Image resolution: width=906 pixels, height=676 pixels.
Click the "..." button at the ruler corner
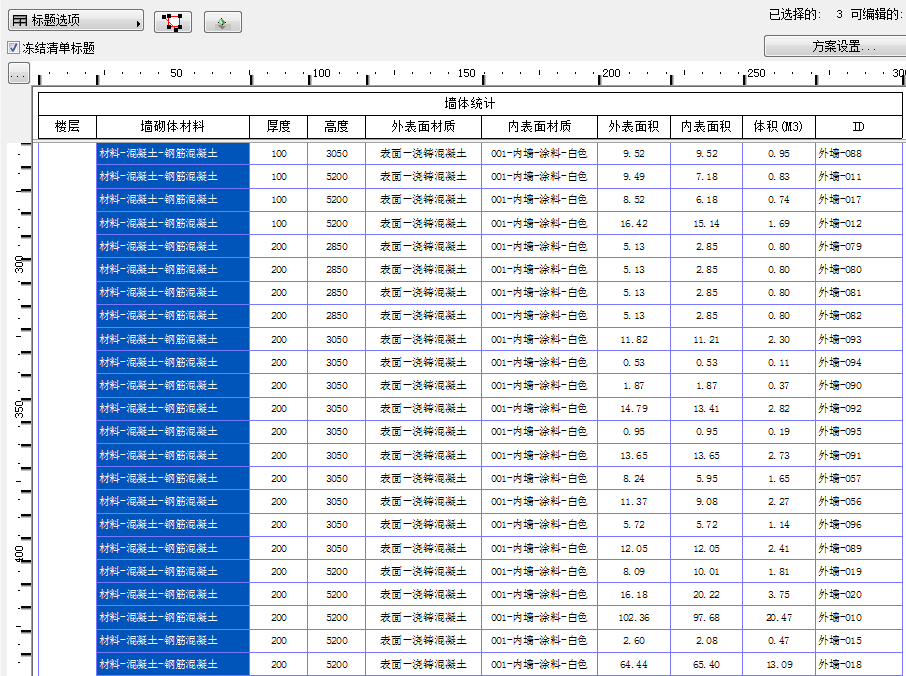point(16,72)
